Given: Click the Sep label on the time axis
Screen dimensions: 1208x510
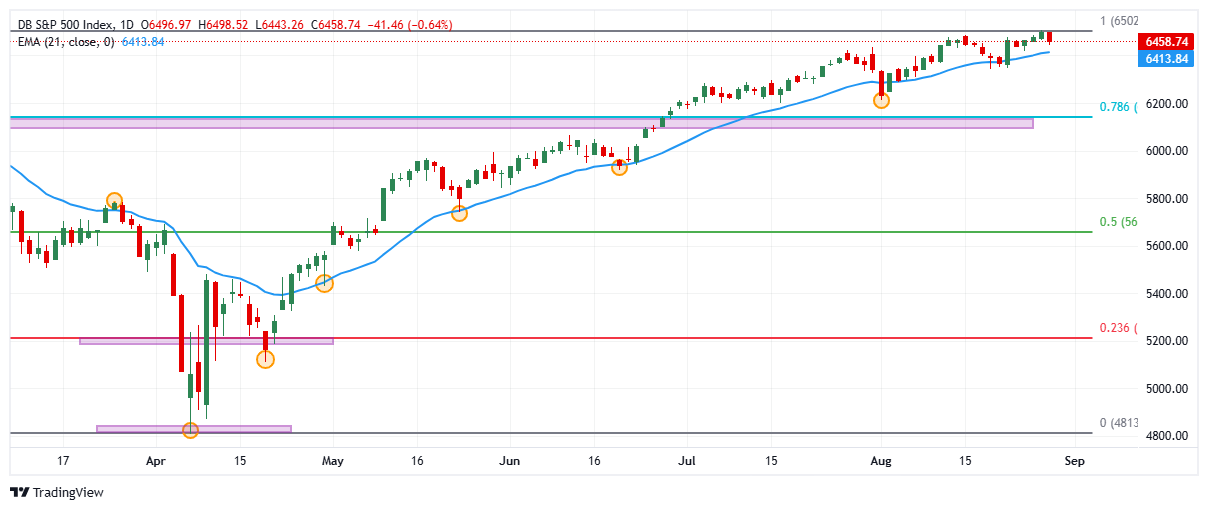Looking at the screenshot, I should (x=1074, y=462).
